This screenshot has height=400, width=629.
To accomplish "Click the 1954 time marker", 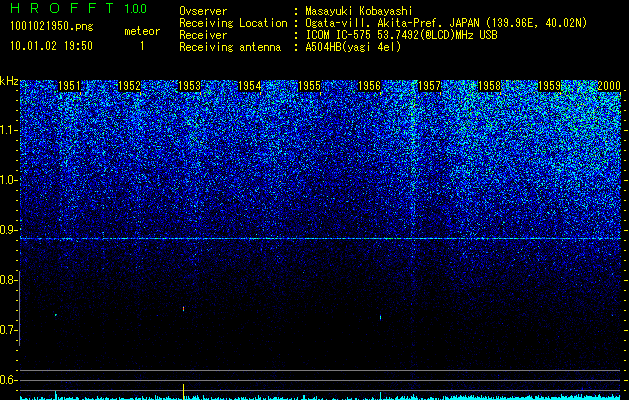I will pyautogui.click(x=250, y=86).
